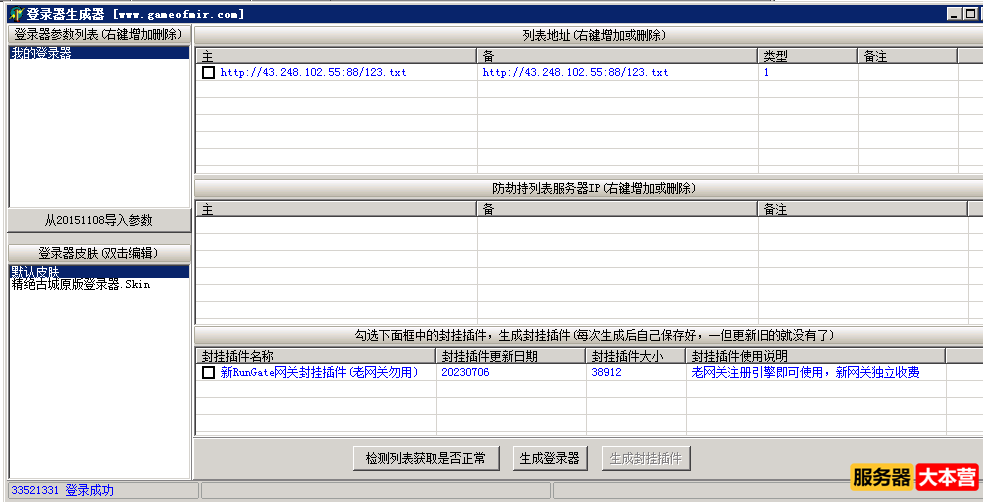984x502 pixels.
Task: Click 登录器参数列表 header
Action: point(98,34)
